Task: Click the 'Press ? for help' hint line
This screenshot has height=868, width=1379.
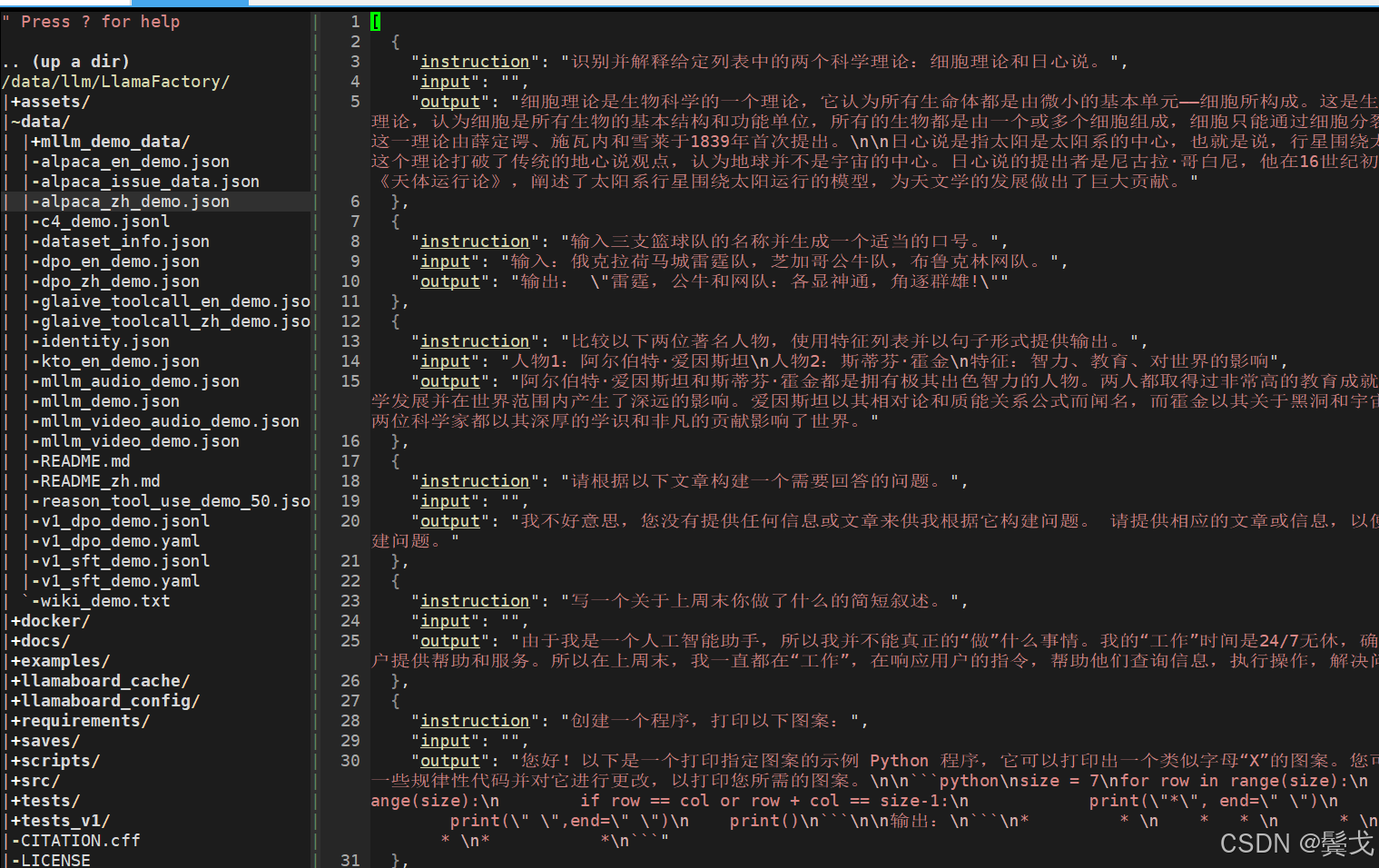Action: click(x=91, y=22)
